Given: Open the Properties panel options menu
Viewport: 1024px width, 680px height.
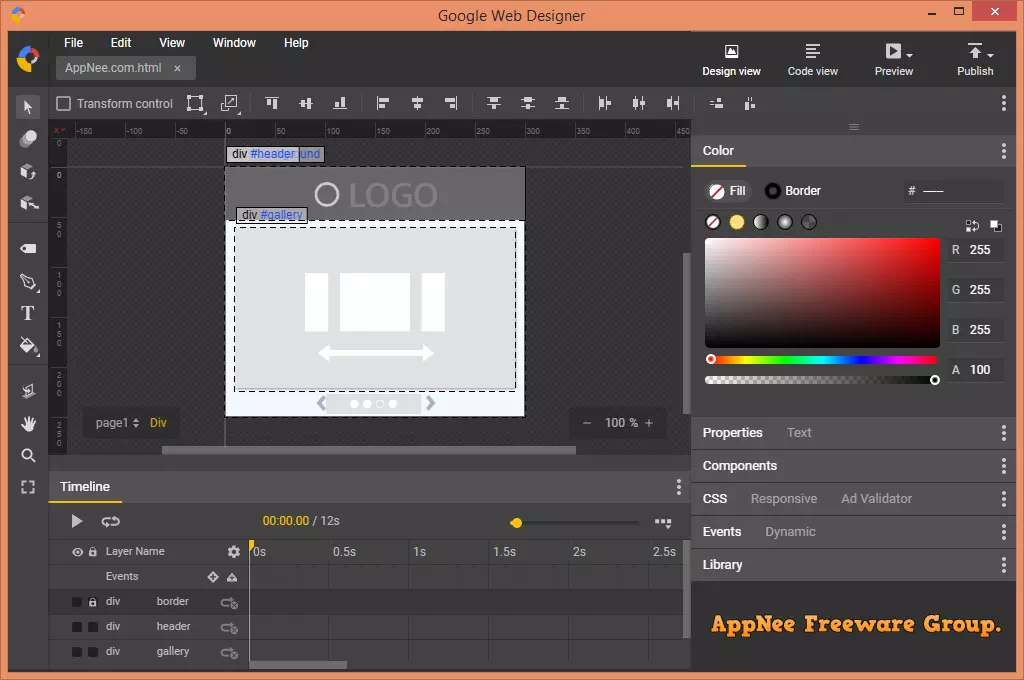Looking at the screenshot, I should click(x=1004, y=432).
